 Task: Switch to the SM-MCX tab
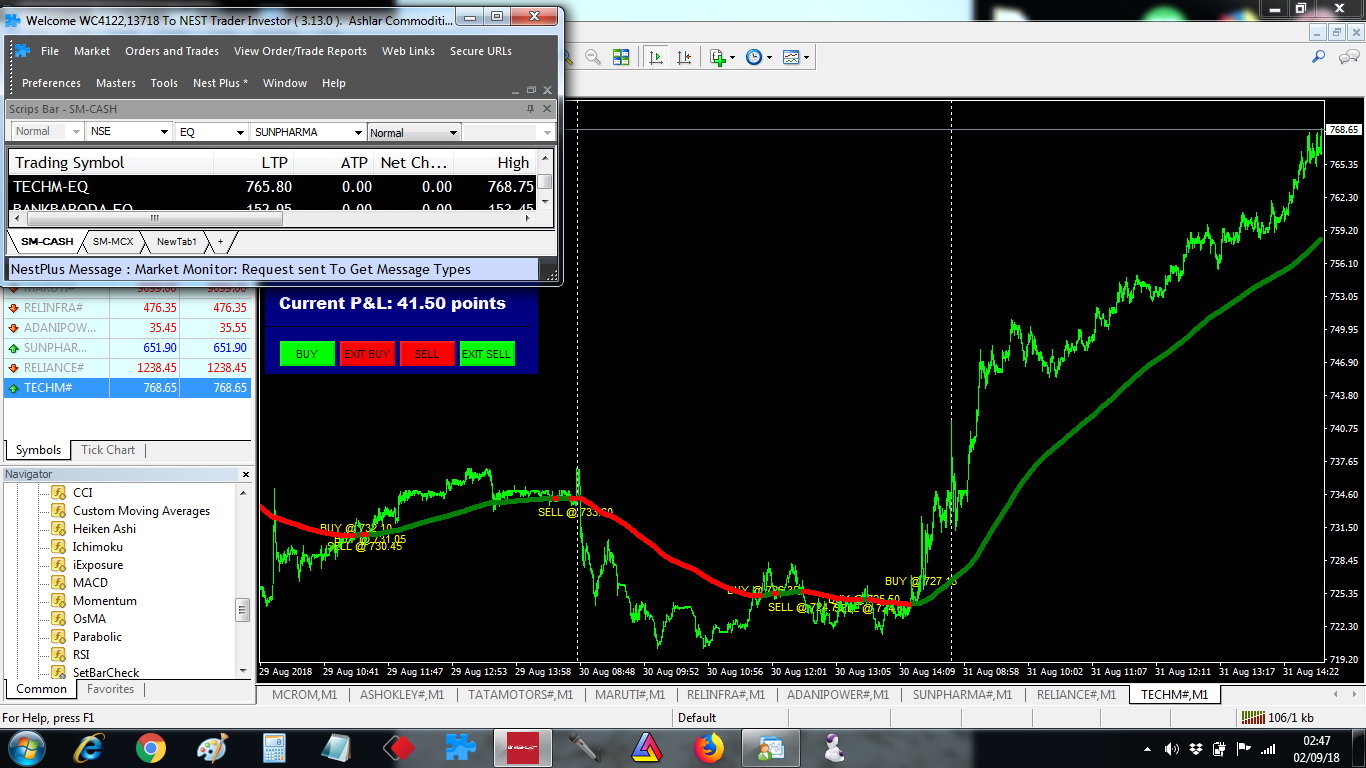click(x=113, y=241)
